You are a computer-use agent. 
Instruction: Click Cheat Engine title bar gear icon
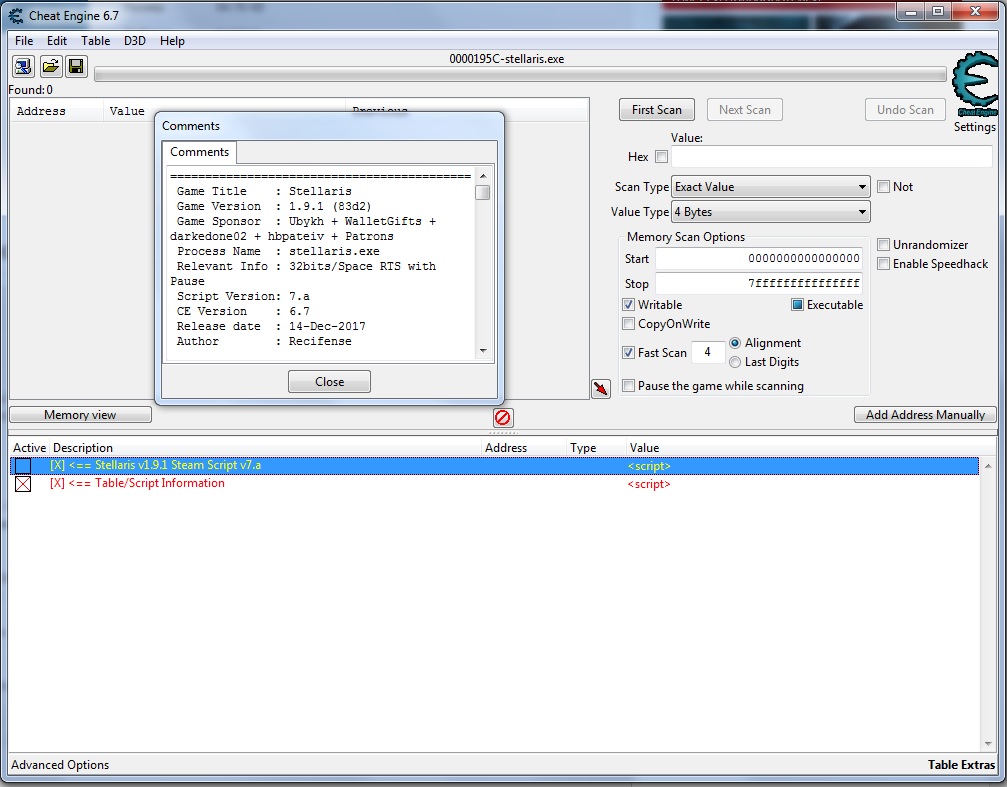pos(16,15)
